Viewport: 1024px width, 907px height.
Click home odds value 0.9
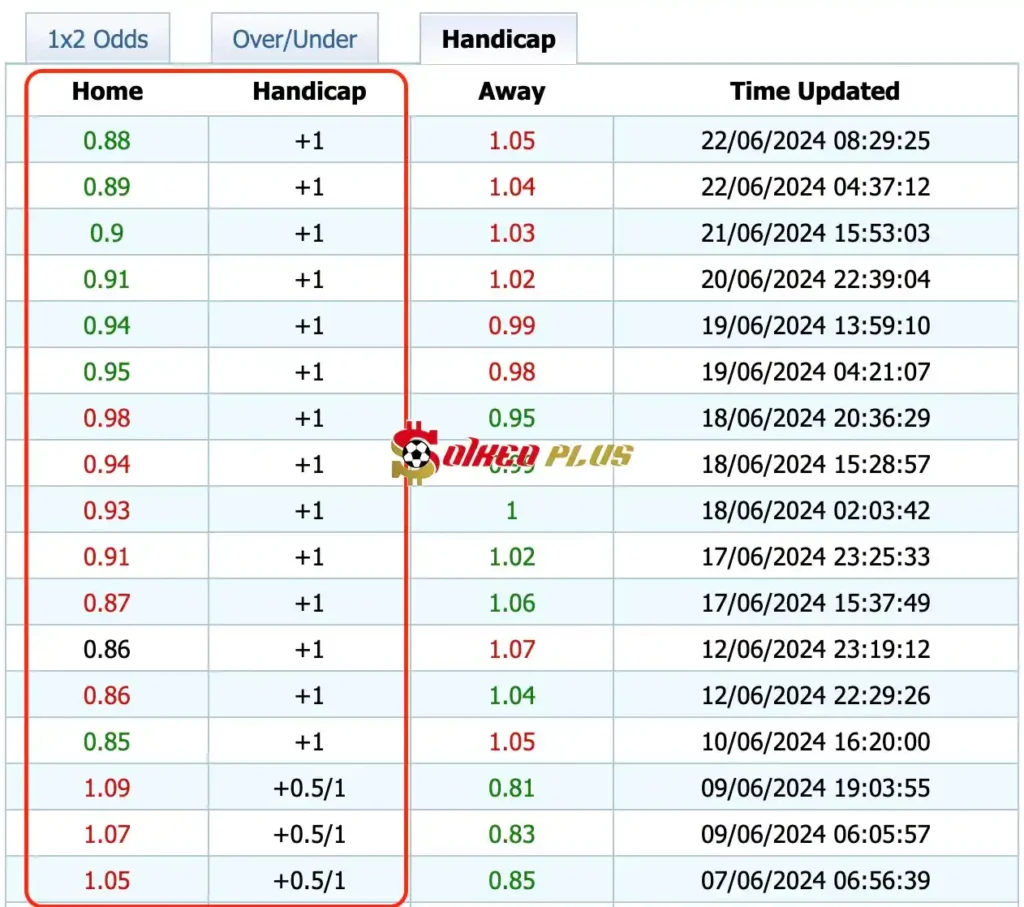pyautogui.click(x=107, y=233)
